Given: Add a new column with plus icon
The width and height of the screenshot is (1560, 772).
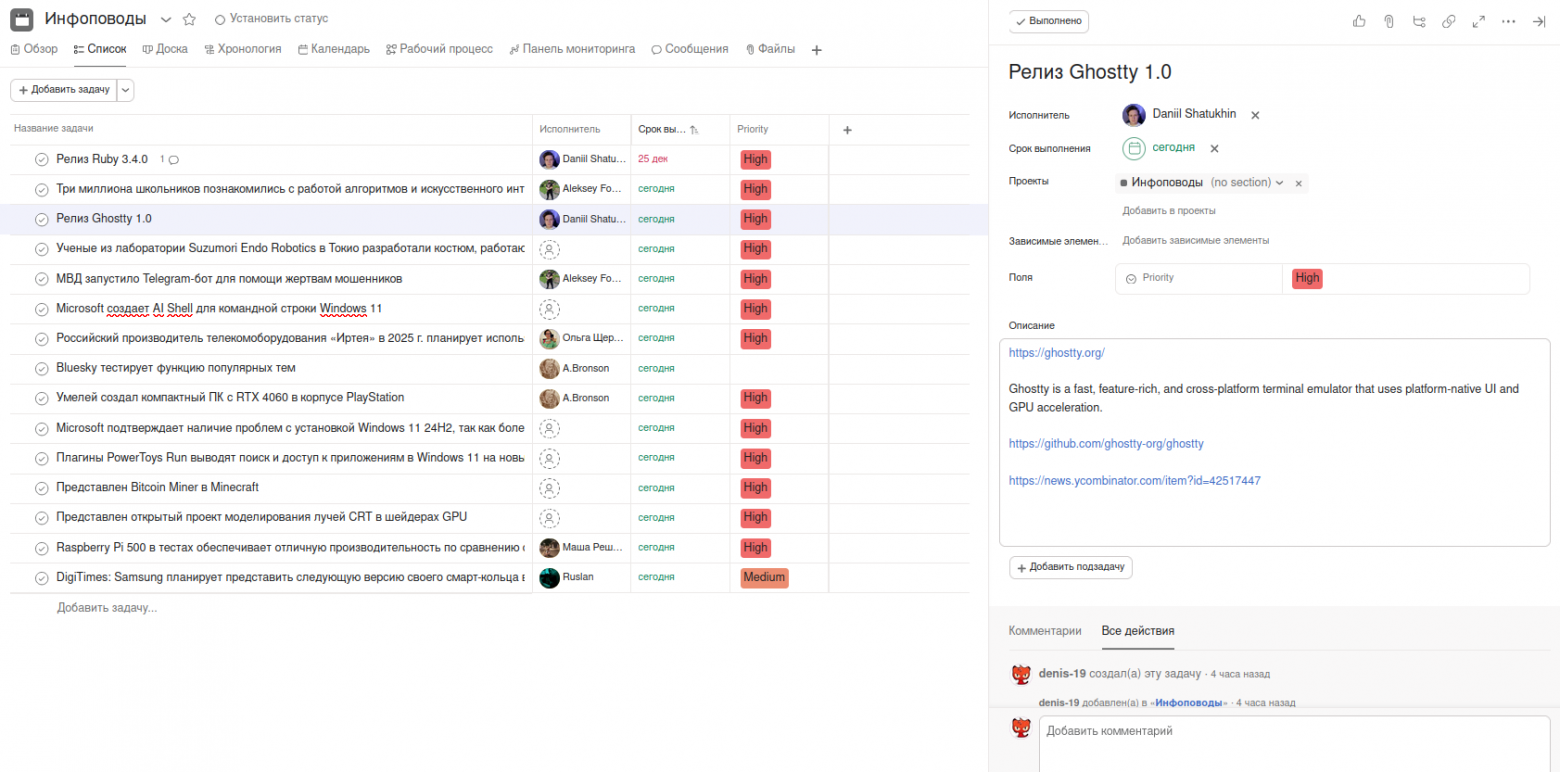Looking at the screenshot, I should [847, 130].
